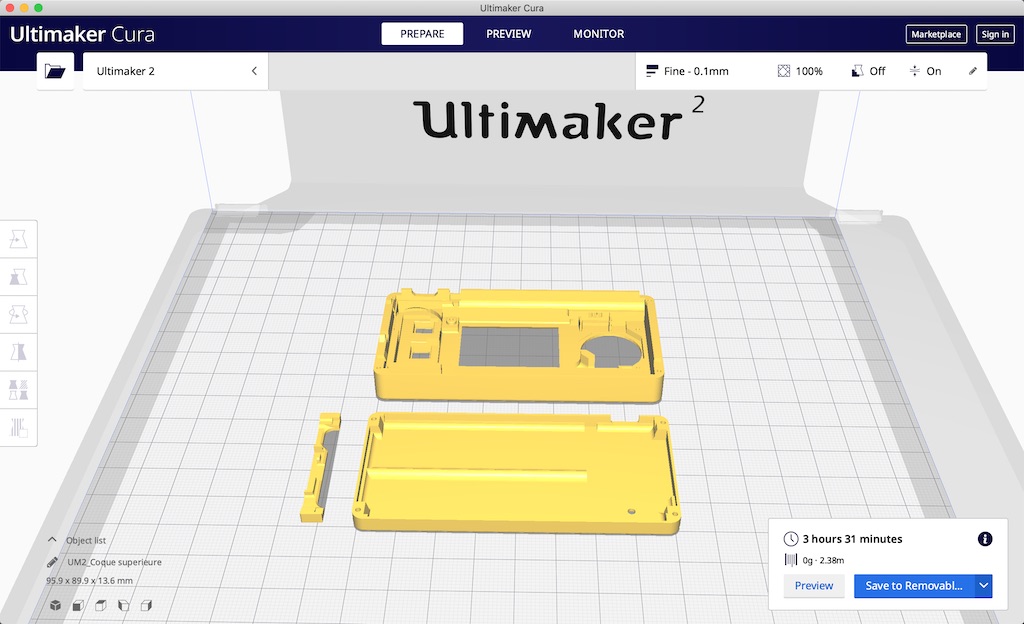
Task: Switch to the PREPARE stage tab
Action: click(x=422, y=34)
